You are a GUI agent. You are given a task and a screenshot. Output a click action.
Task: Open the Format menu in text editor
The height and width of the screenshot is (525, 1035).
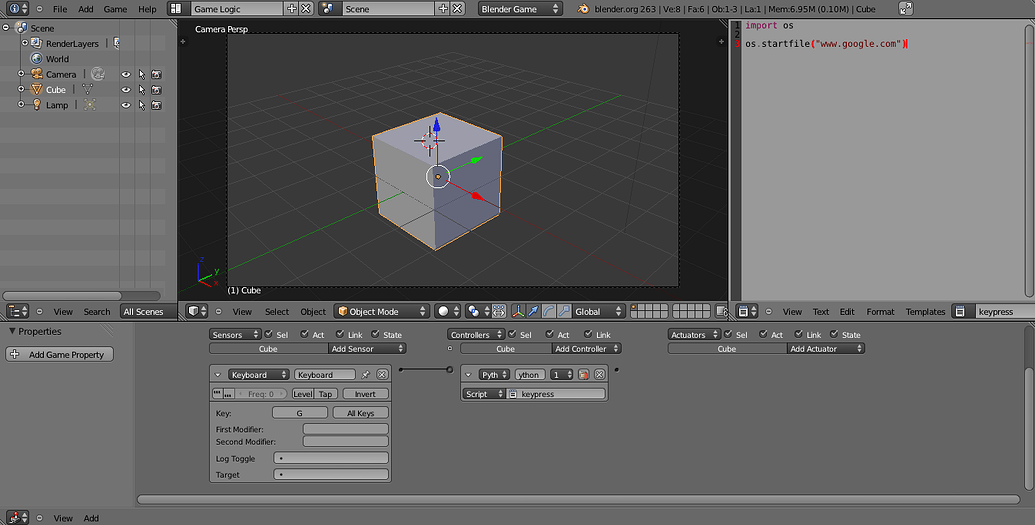(x=880, y=311)
